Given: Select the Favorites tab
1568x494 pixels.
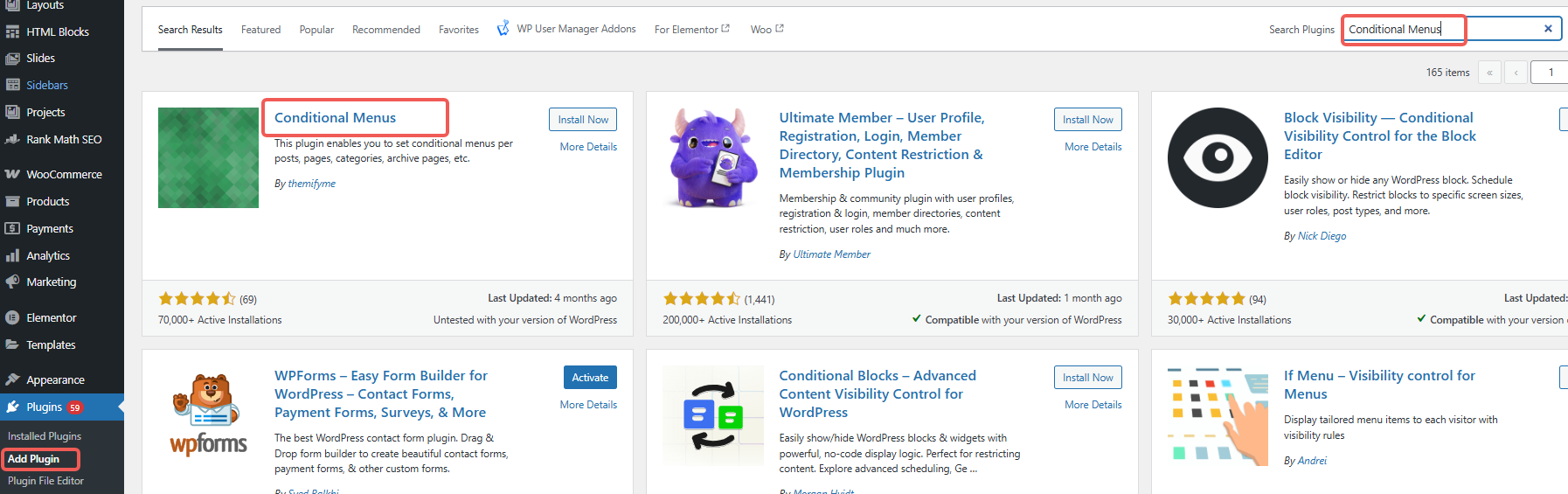Looking at the screenshot, I should coord(458,30).
